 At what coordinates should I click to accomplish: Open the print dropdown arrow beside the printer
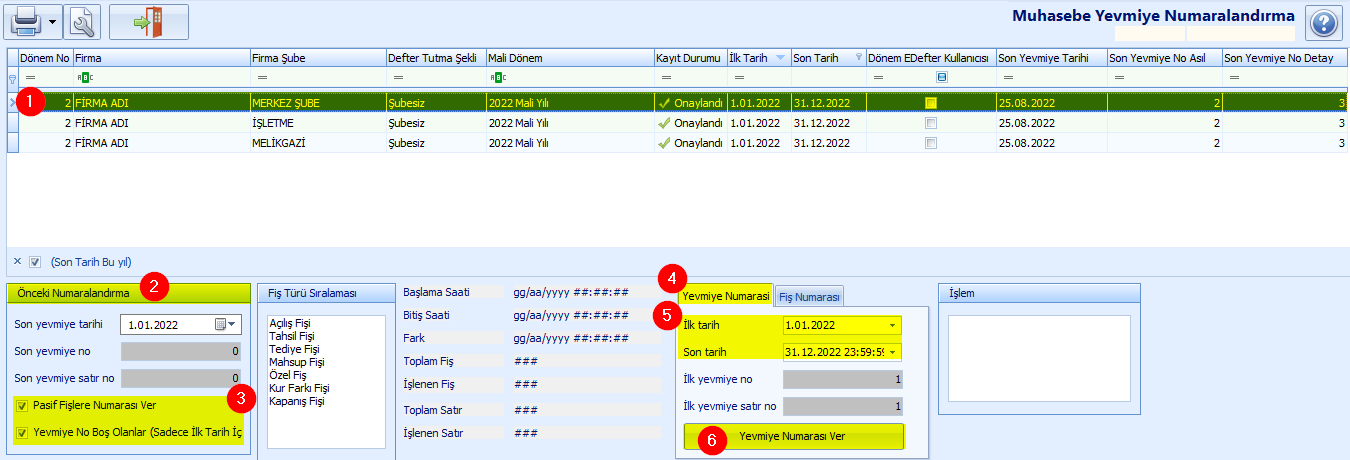coord(52,21)
